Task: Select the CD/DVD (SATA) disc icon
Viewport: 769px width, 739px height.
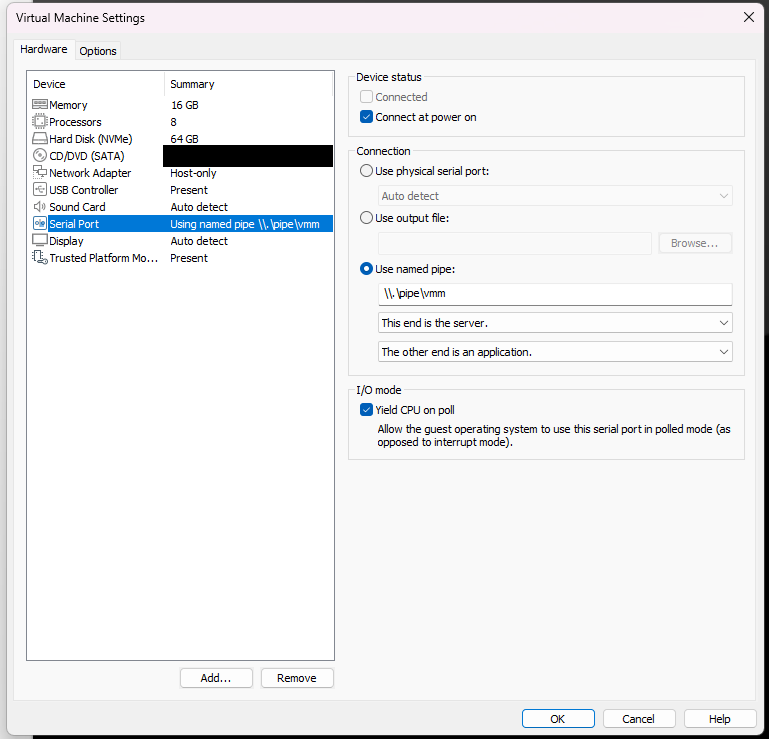Action: click(x=40, y=155)
